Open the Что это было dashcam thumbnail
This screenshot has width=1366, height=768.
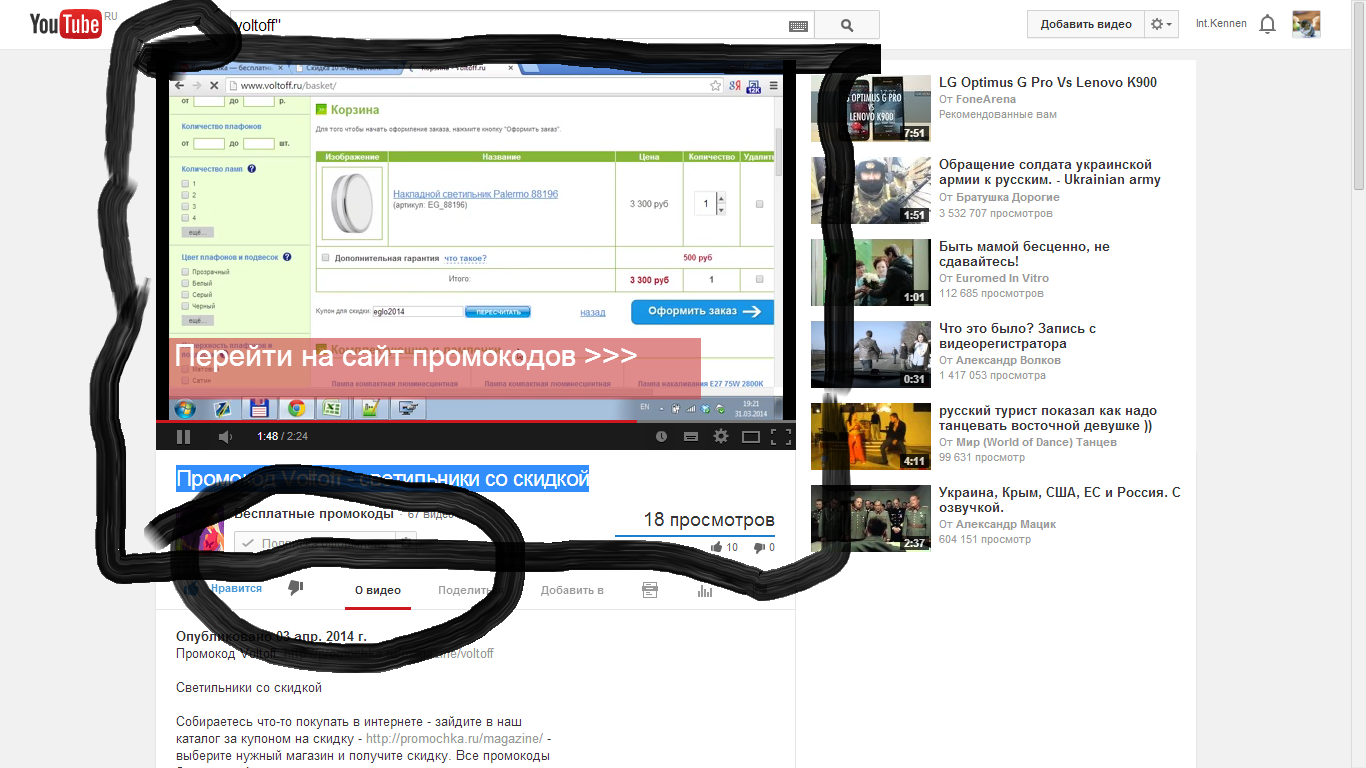870,354
